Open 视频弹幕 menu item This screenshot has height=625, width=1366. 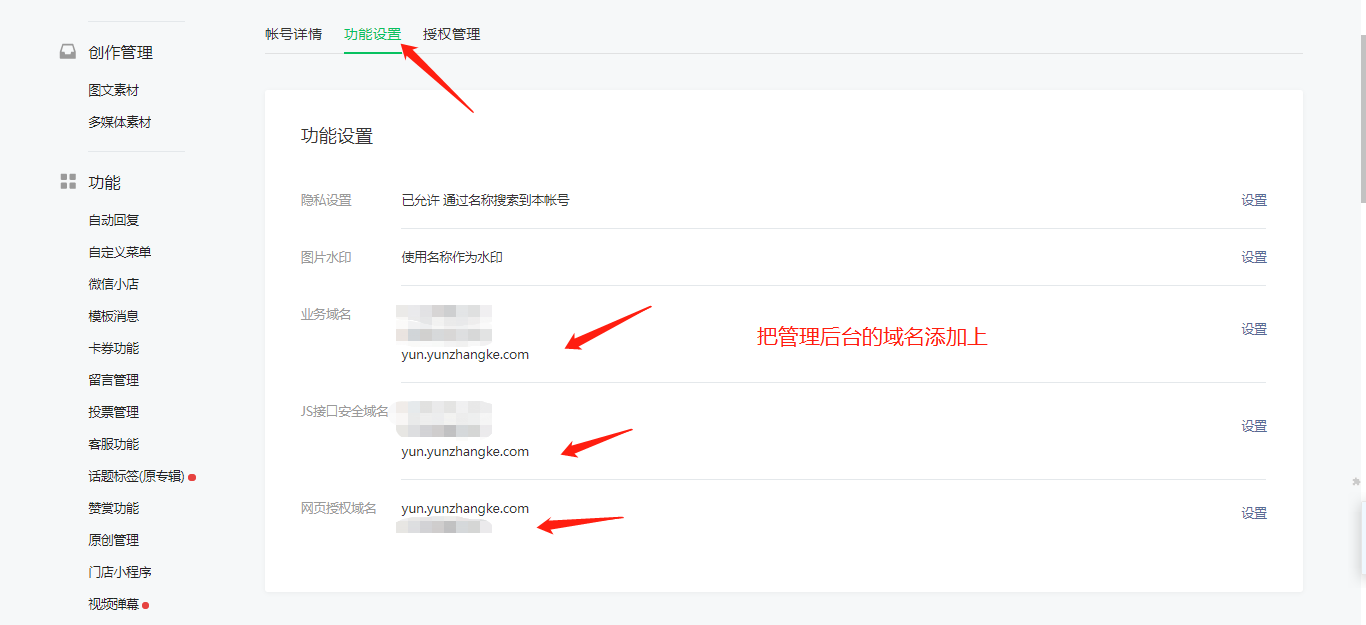114,604
